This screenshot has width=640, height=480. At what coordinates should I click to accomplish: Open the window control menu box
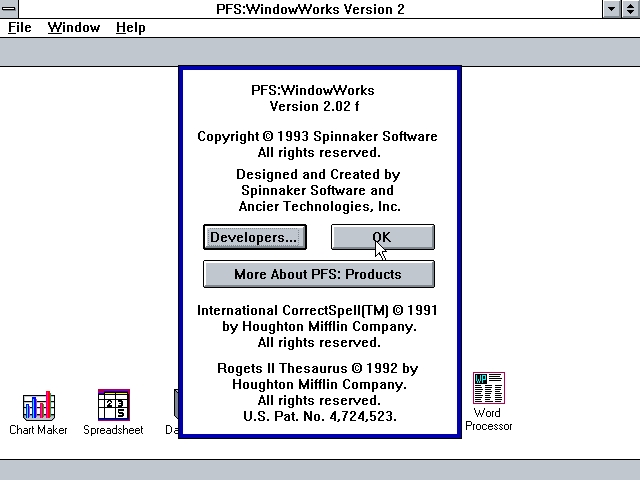tap(9, 9)
